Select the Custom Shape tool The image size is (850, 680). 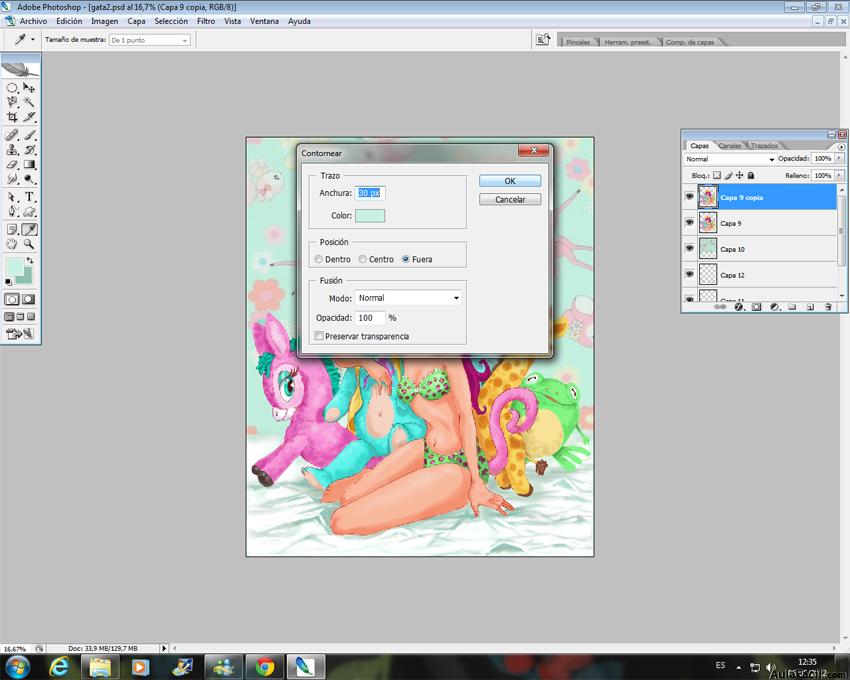click(x=29, y=211)
